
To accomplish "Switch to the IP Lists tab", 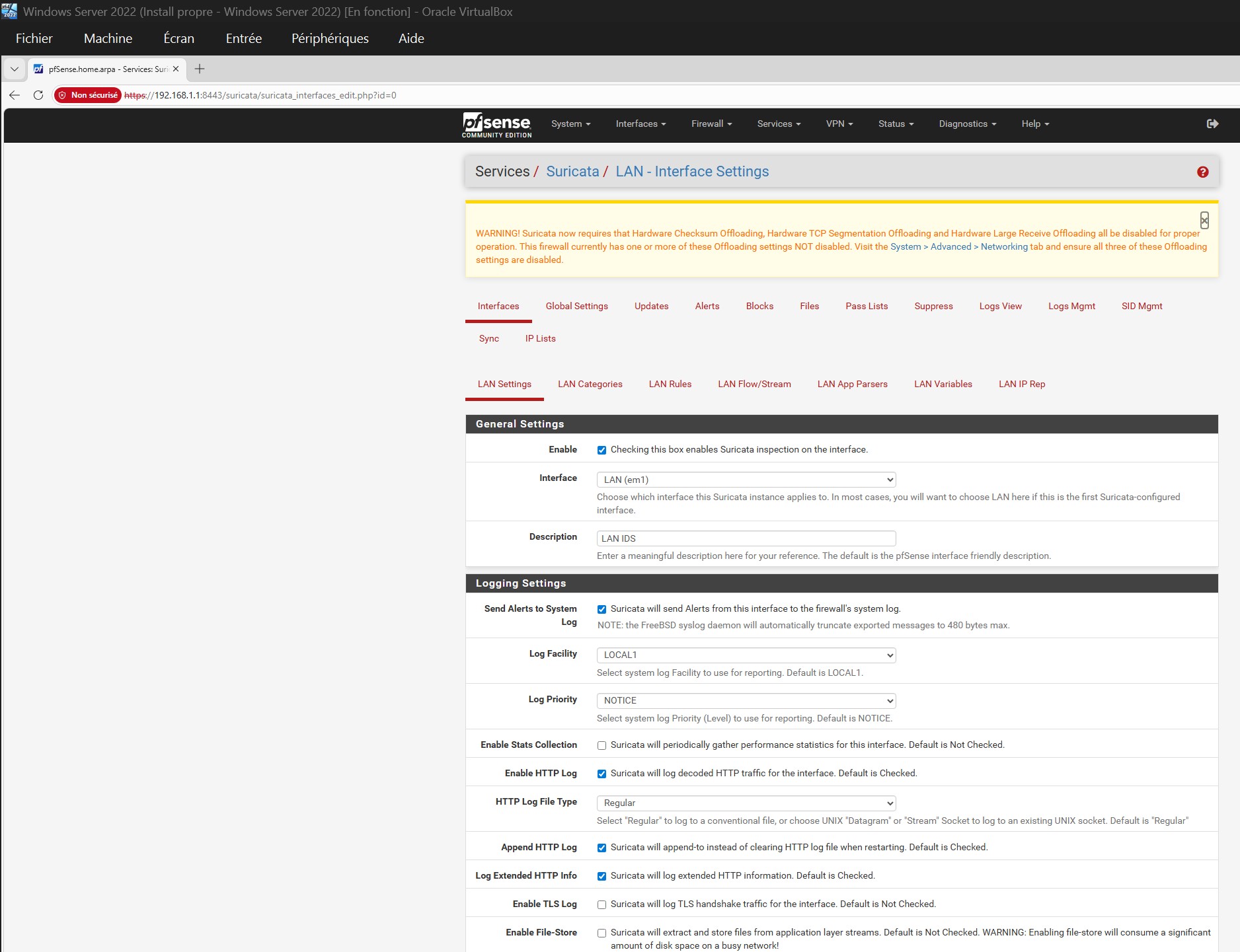I will coord(540,338).
